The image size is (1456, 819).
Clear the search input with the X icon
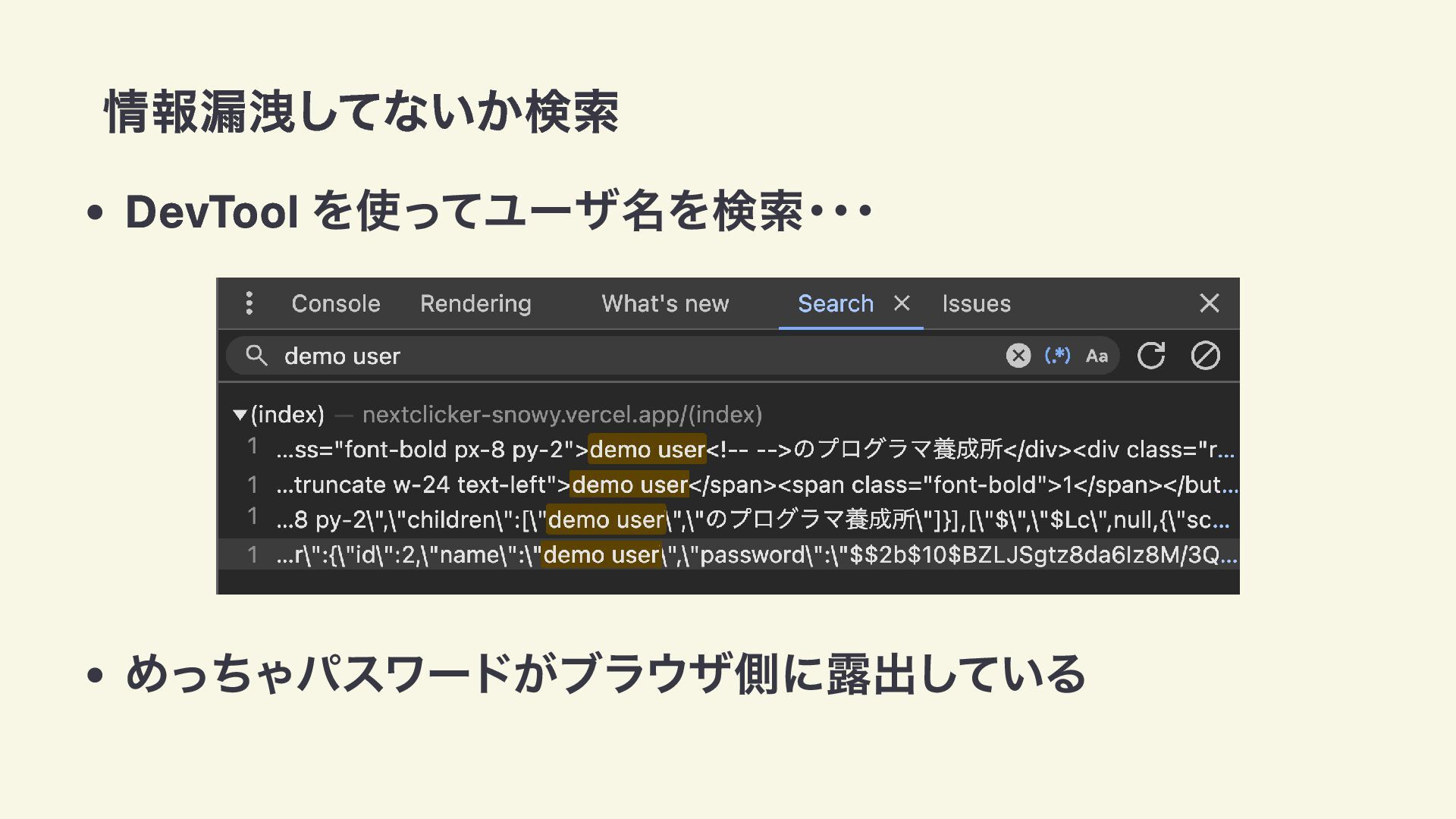[x=1018, y=356]
